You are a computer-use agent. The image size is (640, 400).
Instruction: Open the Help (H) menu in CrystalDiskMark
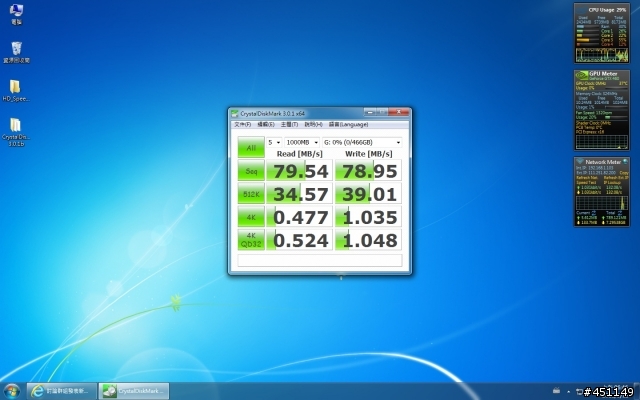pyautogui.click(x=313, y=124)
